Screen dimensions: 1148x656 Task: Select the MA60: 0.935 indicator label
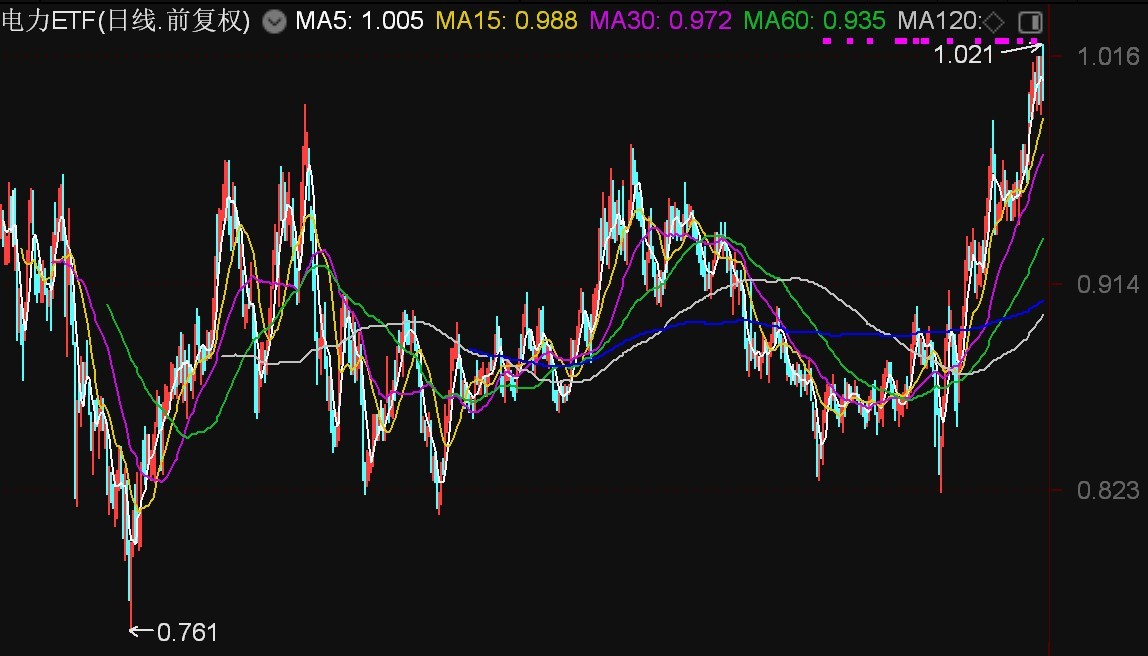[x=814, y=20]
